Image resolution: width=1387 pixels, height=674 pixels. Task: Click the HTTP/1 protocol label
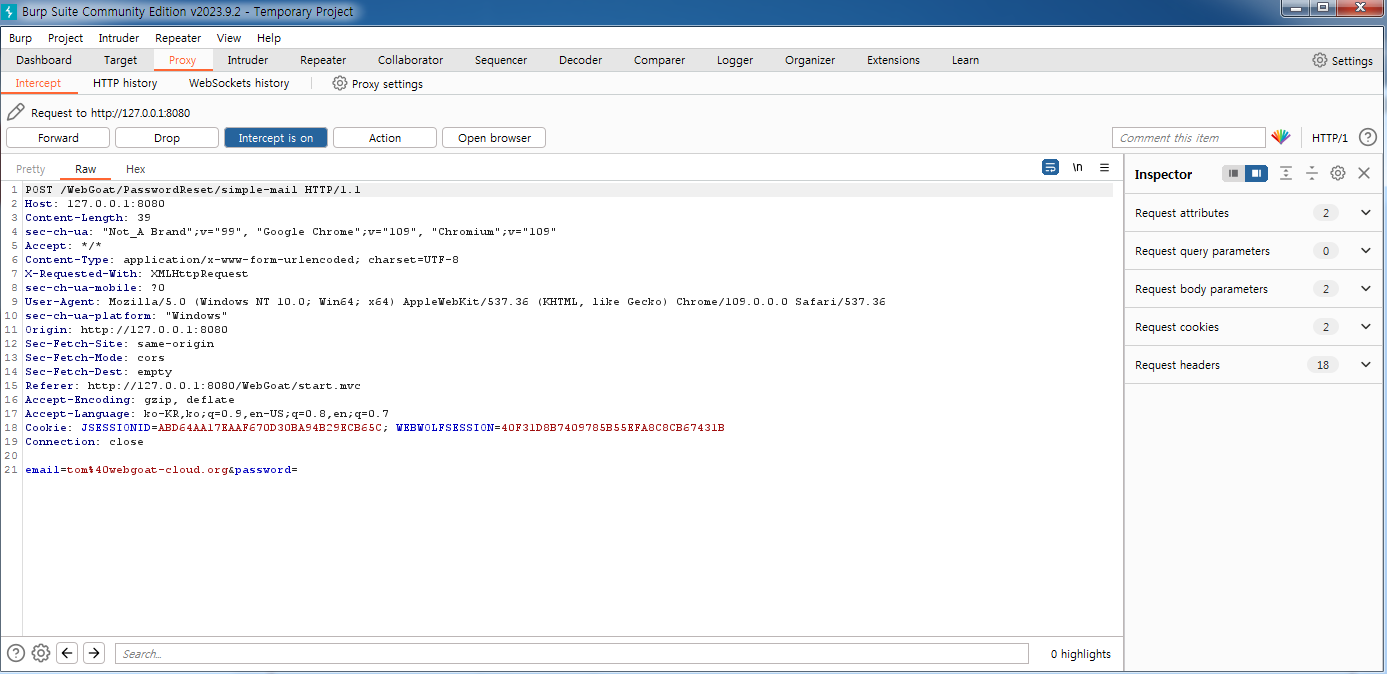tap(1330, 138)
